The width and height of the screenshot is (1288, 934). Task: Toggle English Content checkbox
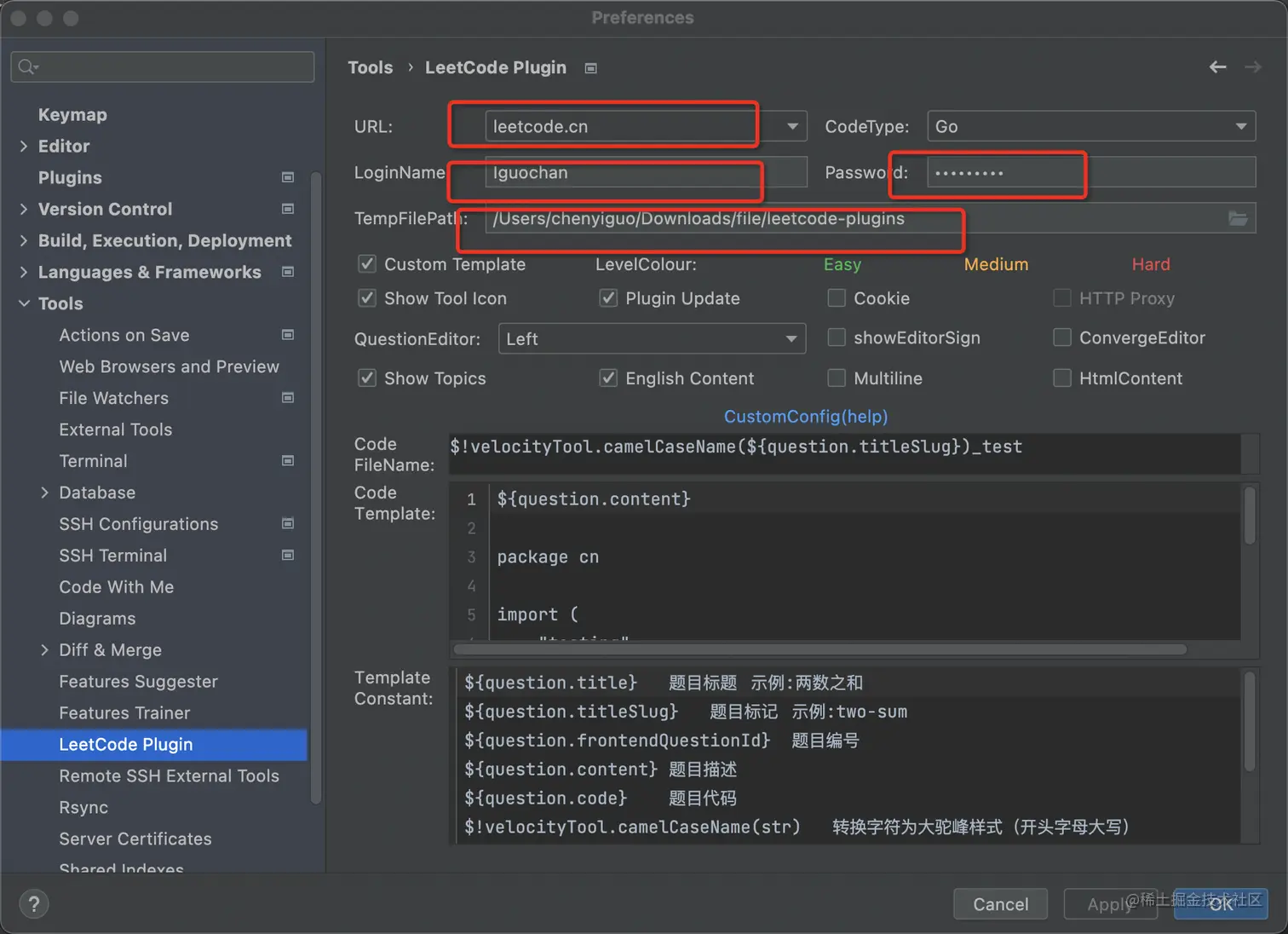pos(608,378)
